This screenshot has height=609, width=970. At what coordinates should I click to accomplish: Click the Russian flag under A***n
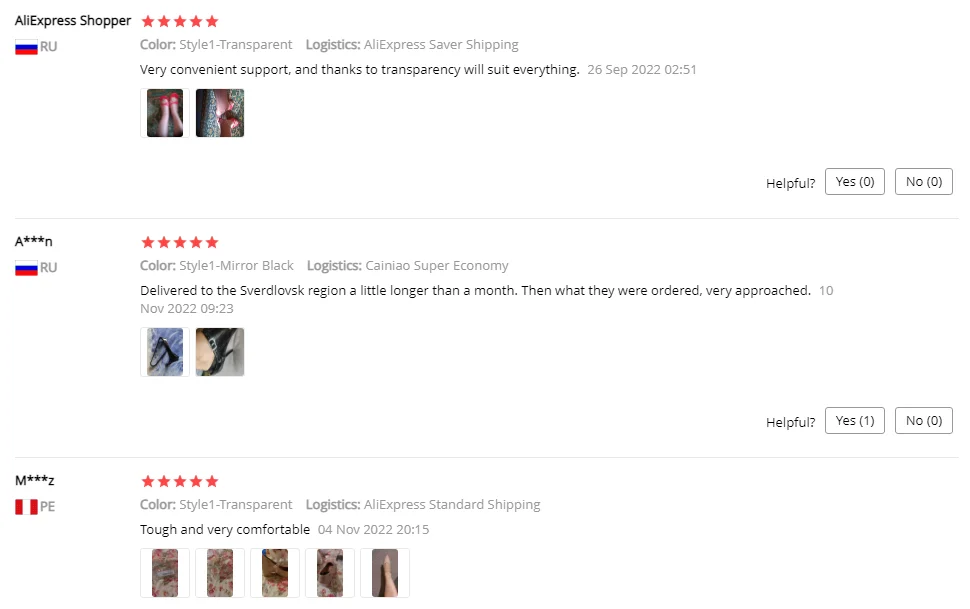pyautogui.click(x=26, y=268)
